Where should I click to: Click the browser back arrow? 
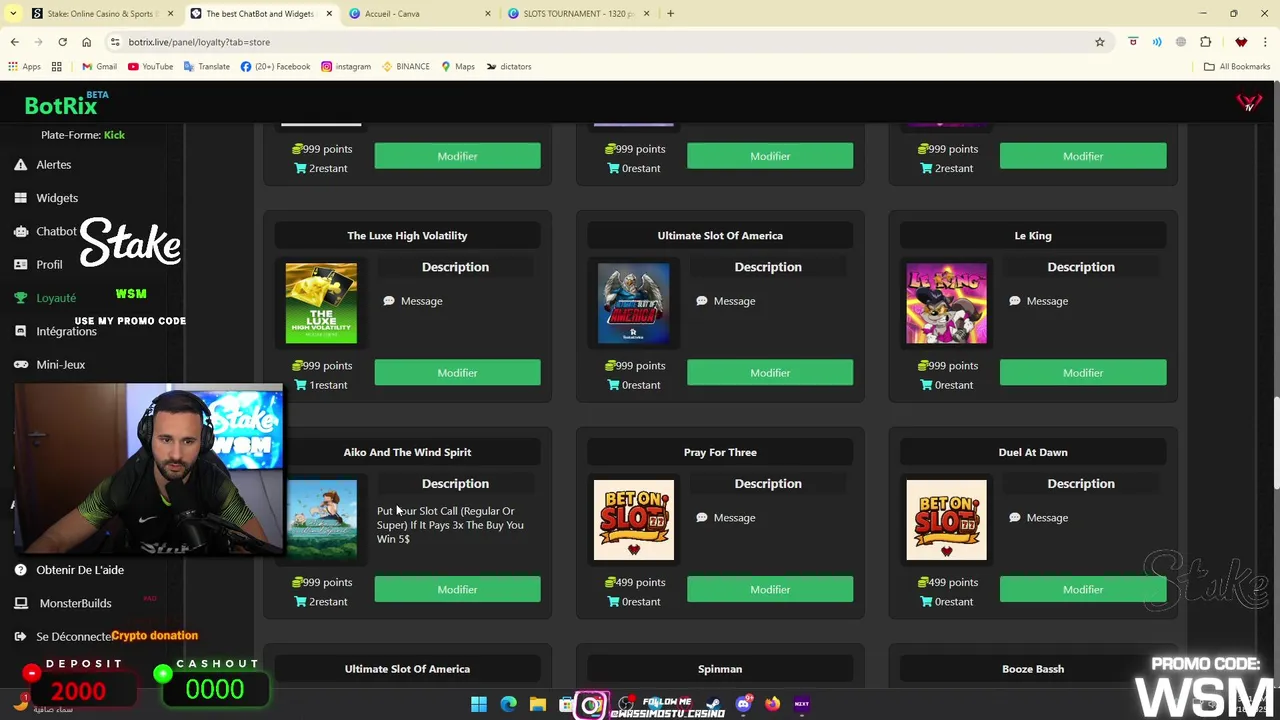click(14, 42)
